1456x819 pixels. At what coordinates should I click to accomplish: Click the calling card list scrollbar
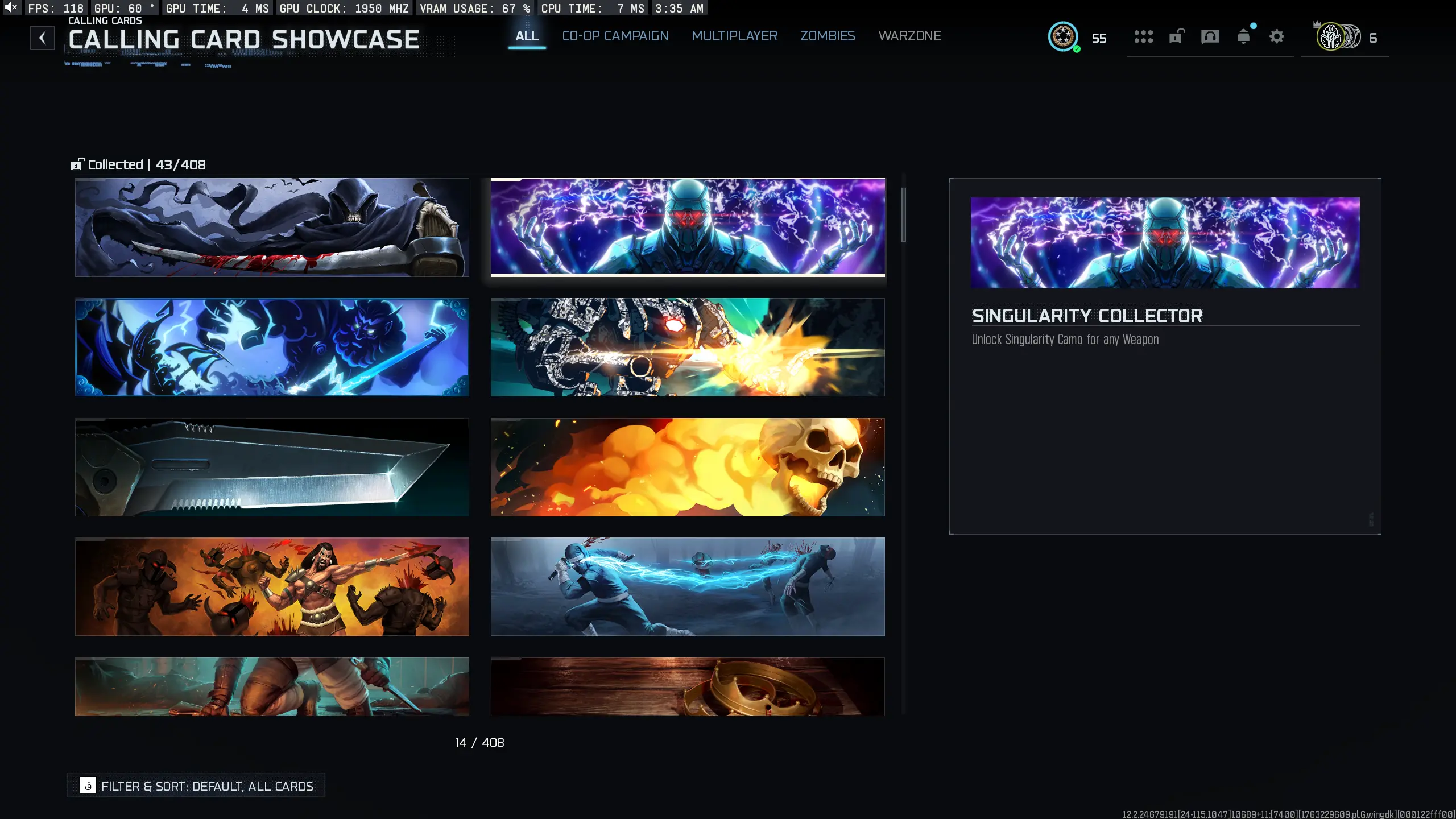[904, 215]
